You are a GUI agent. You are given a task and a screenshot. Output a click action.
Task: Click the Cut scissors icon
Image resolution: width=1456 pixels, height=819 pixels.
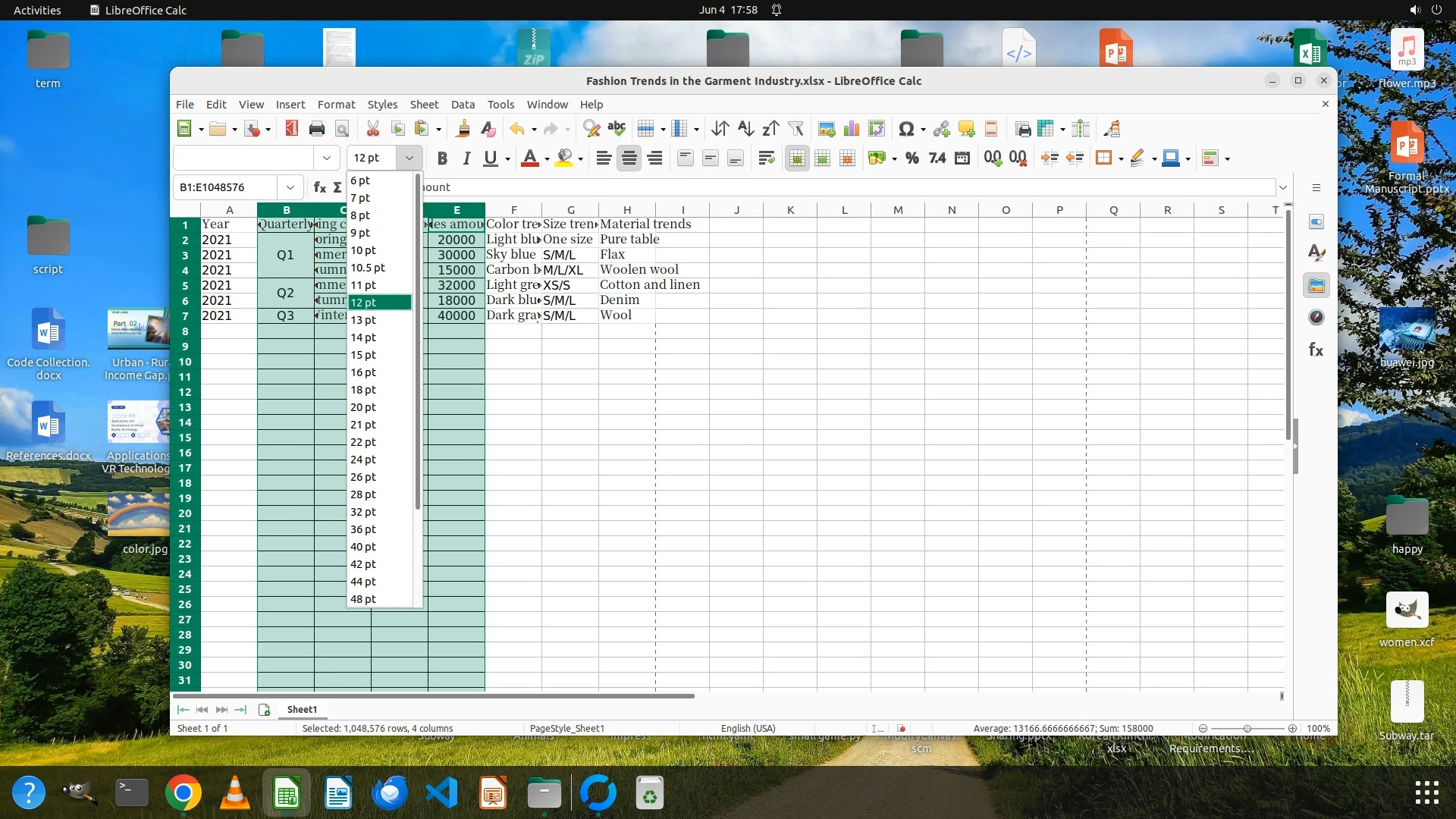tap(372, 129)
